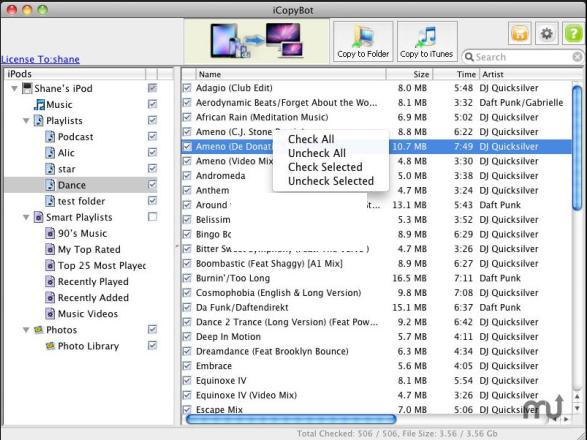Click the vertical scrollbar up arrow
The width and height of the screenshot is (587, 440).
[x=577, y=397]
